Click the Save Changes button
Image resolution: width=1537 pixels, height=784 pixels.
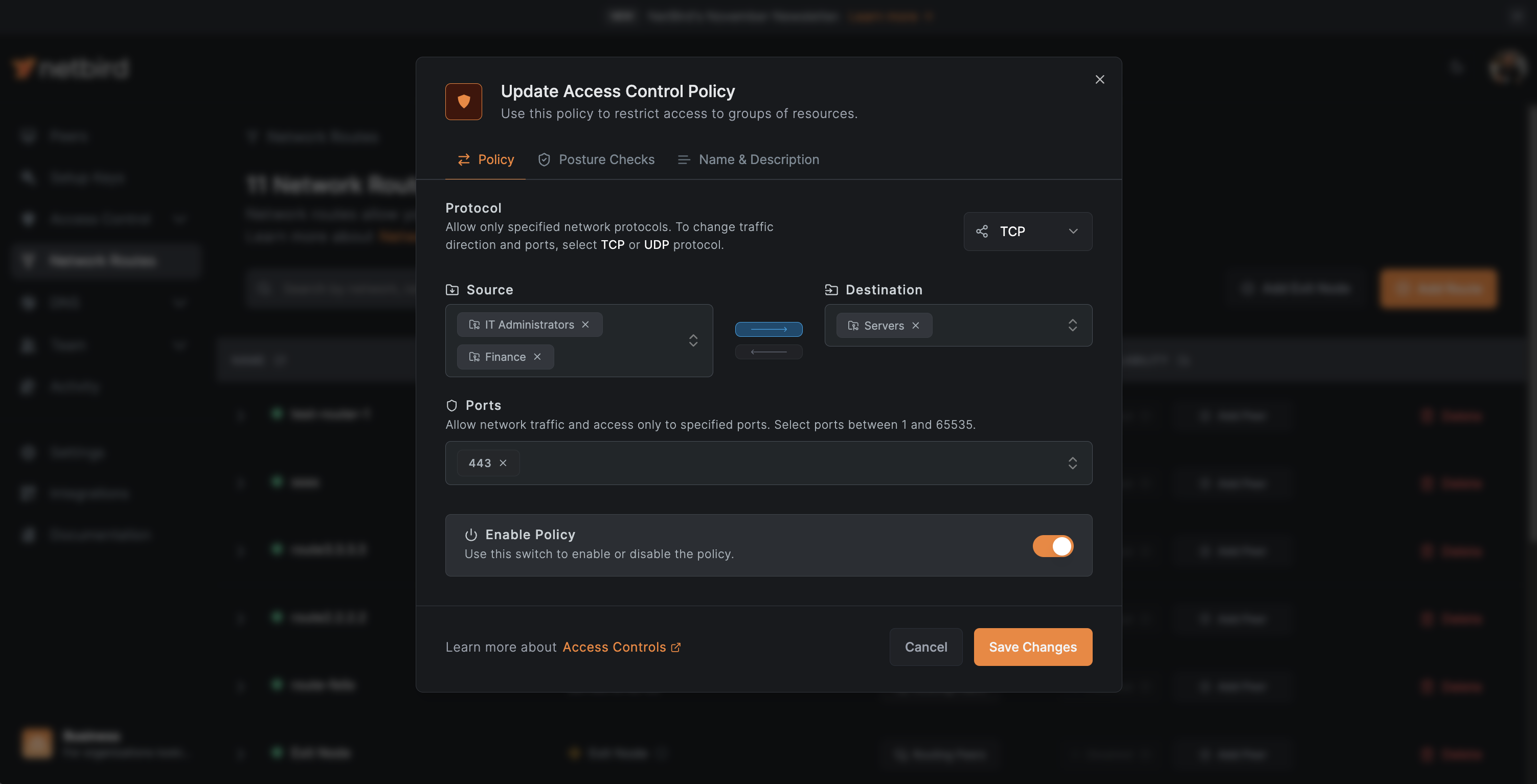click(1032, 647)
